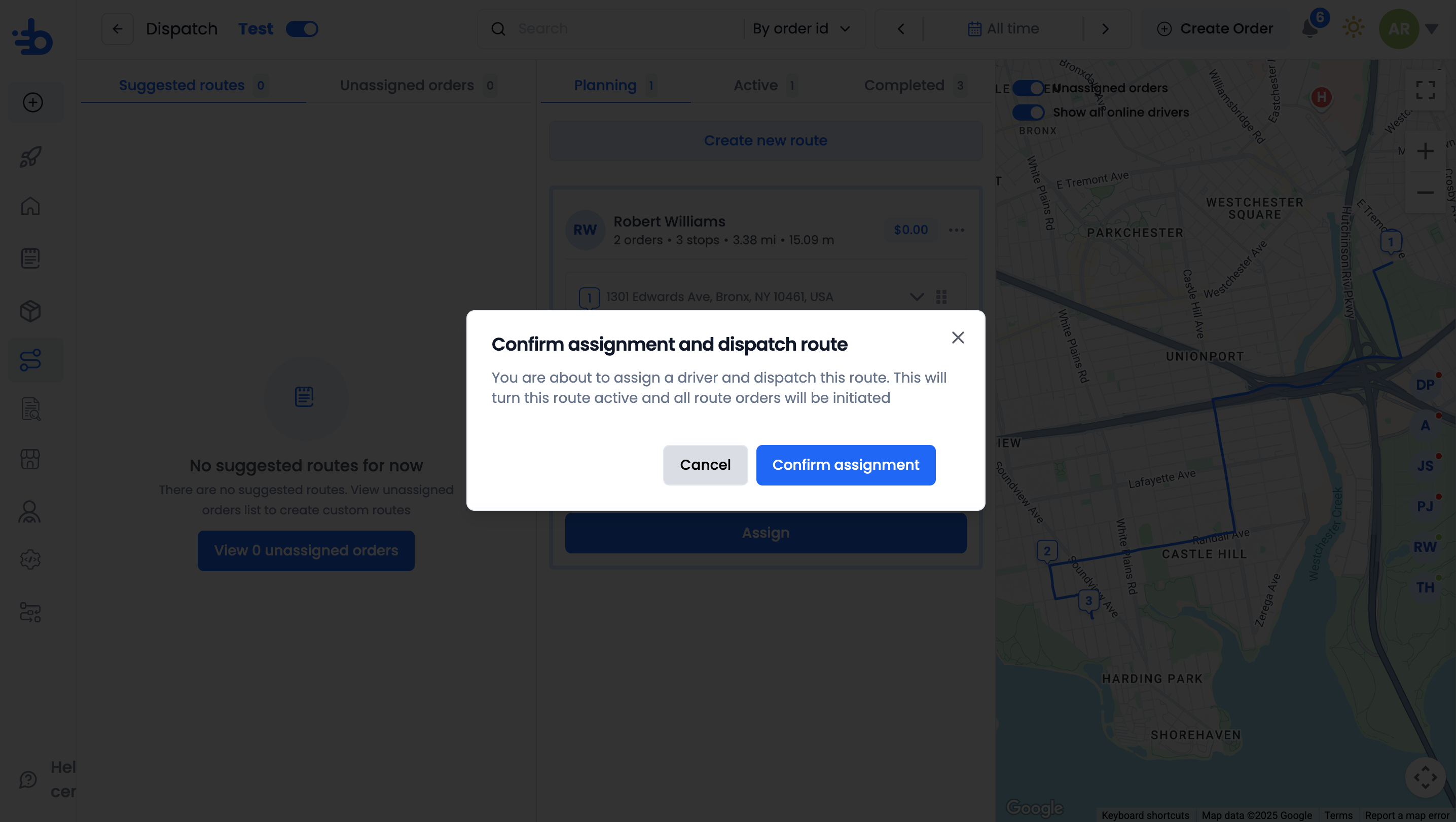Screen dimensions: 1456x822
Task: Click Report a map error link
Action: (1407, 815)
